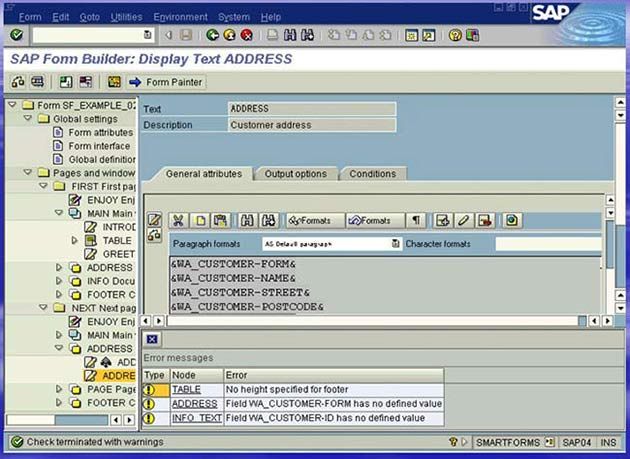Select the GREET text node in the tree
This screenshot has width=630, height=459.
[119, 254]
